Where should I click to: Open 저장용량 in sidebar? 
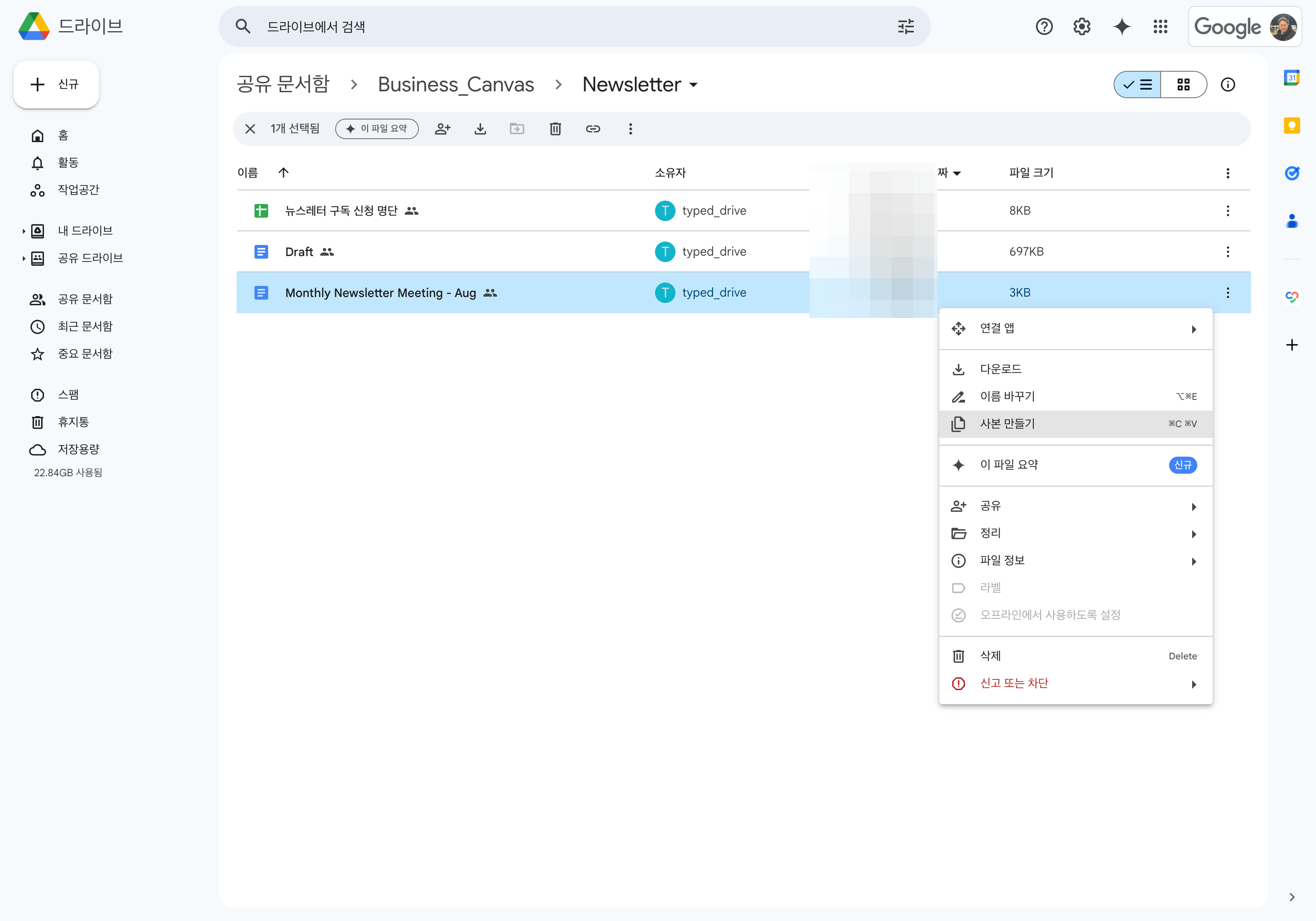click(78, 450)
